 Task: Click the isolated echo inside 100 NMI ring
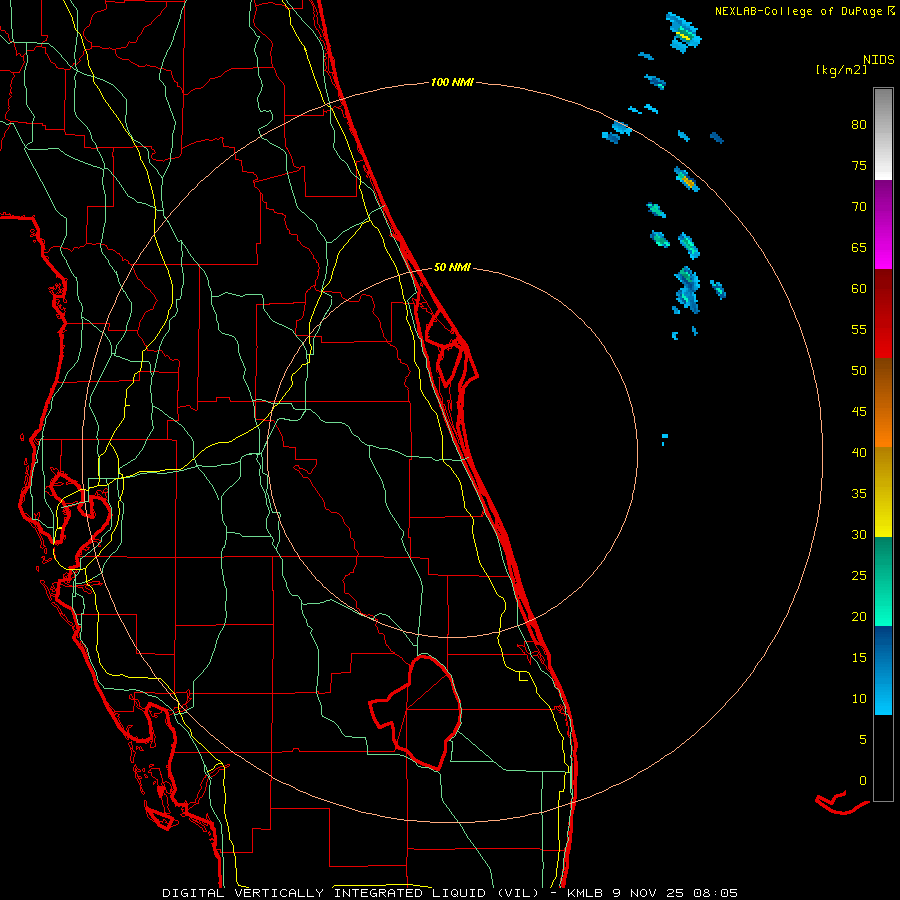point(665,440)
